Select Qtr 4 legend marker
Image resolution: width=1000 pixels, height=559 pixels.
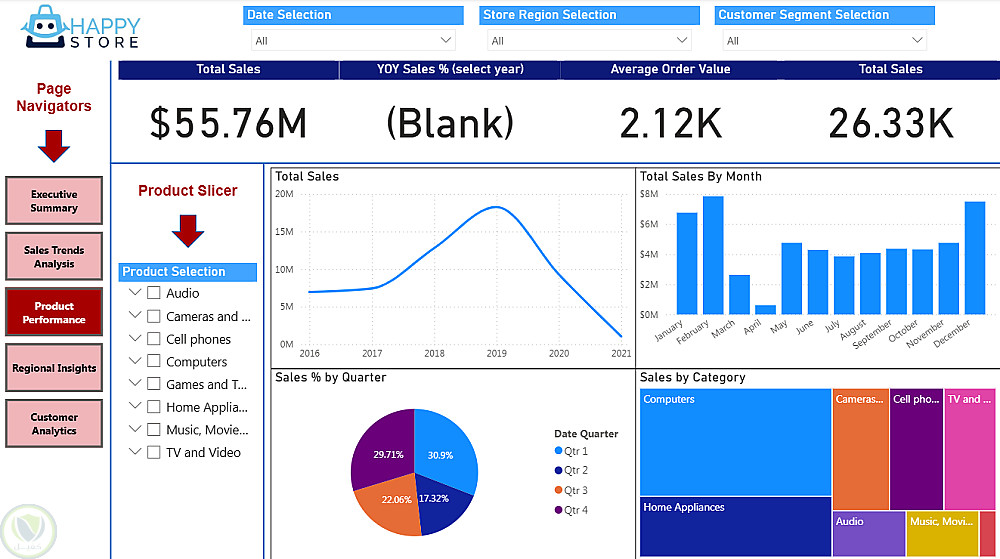pyautogui.click(x=559, y=510)
